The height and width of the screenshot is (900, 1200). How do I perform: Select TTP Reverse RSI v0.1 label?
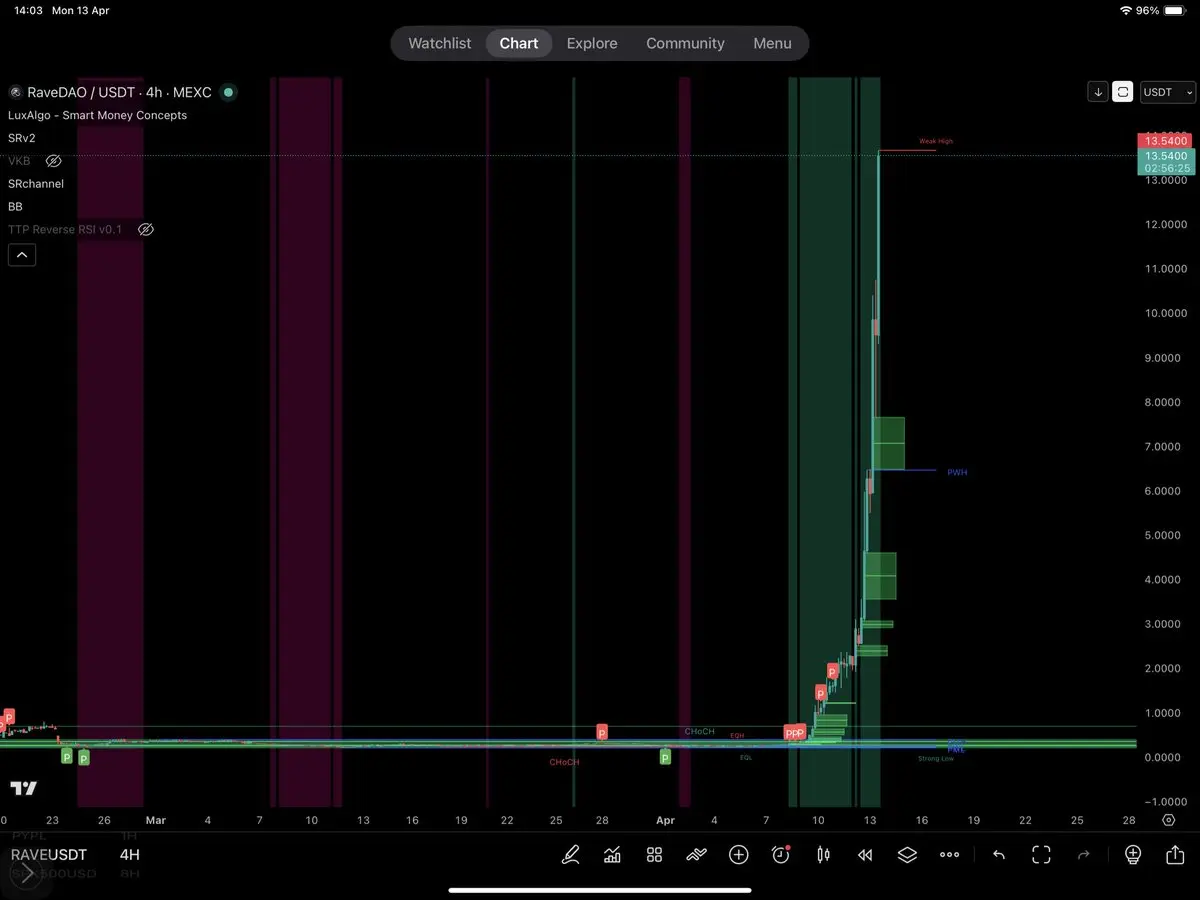(x=65, y=230)
